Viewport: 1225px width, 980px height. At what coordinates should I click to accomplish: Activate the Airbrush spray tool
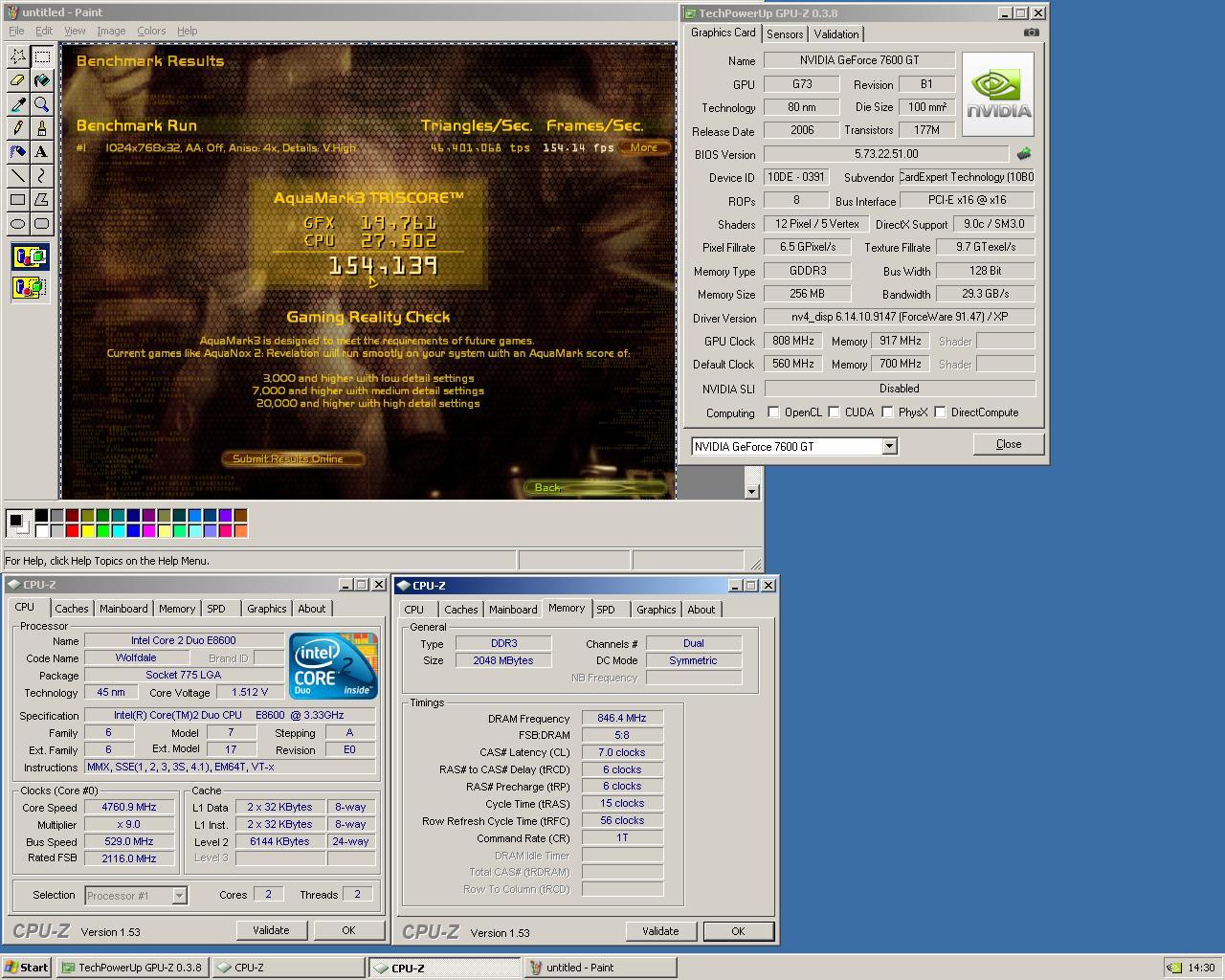(x=18, y=152)
